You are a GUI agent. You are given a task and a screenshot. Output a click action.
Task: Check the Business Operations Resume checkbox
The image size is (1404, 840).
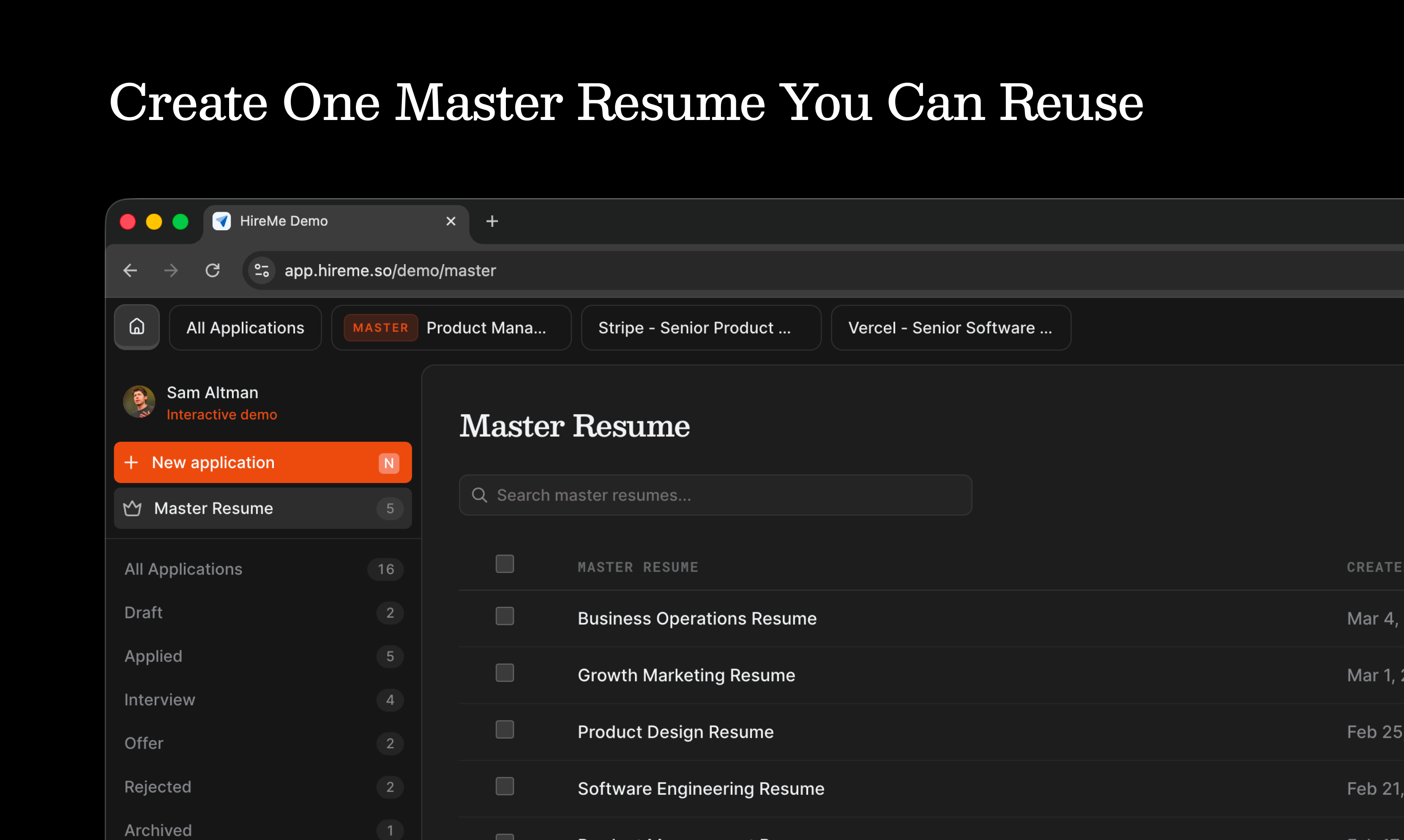(x=505, y=616)
